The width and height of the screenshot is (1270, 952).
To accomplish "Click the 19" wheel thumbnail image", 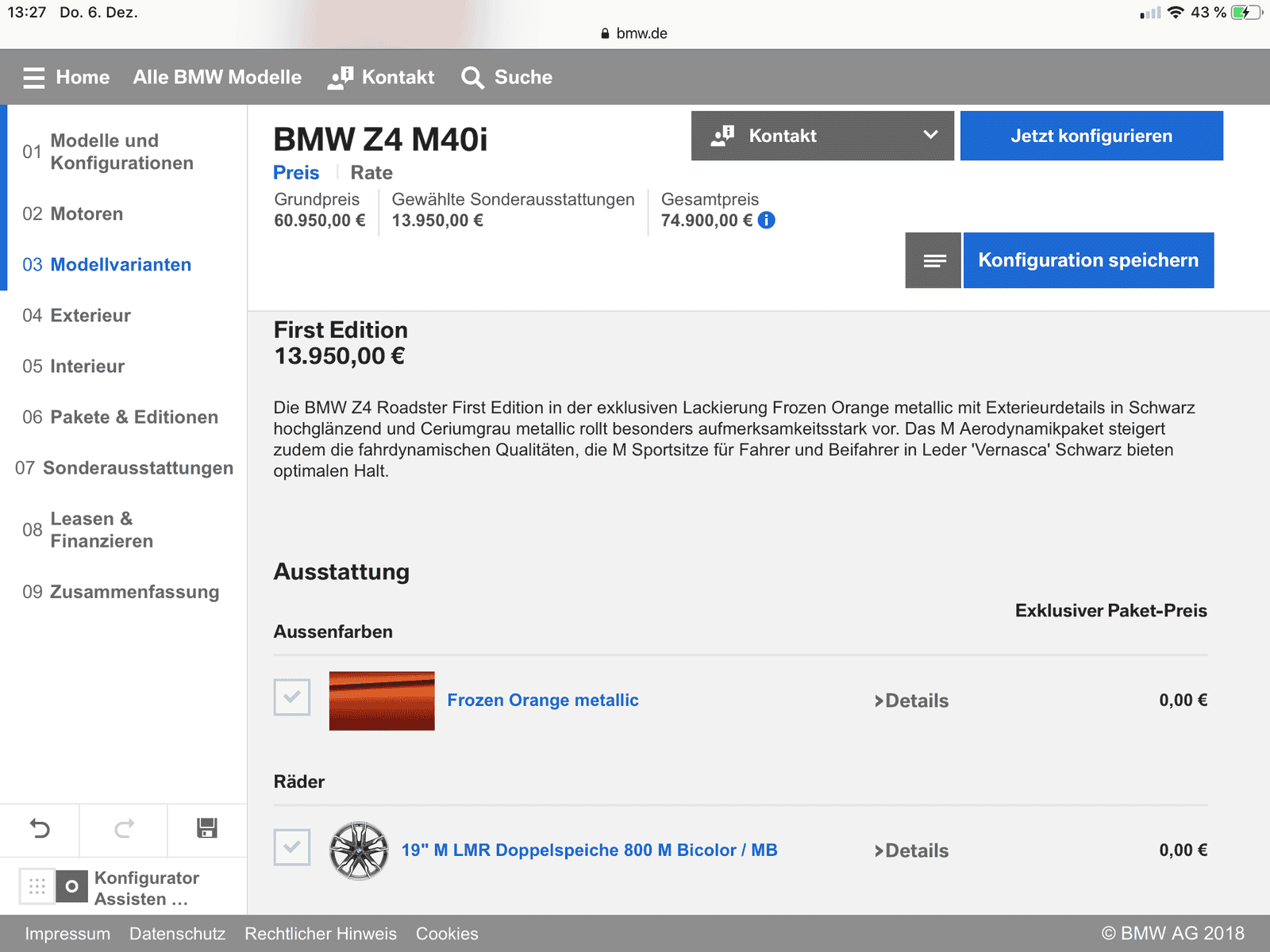I will coord(359,850).
